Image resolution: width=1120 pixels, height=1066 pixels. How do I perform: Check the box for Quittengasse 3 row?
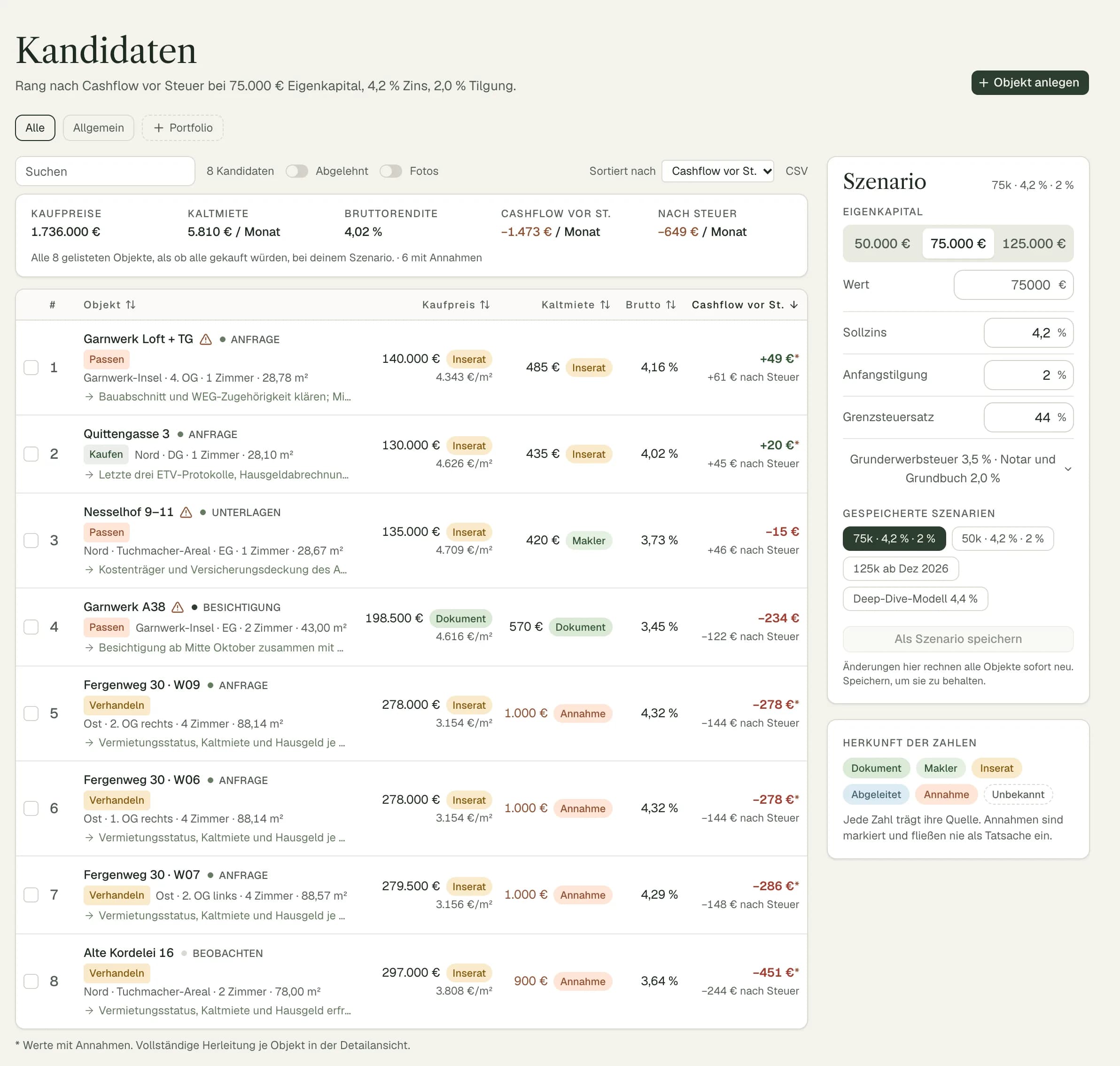tap(31, 454)
